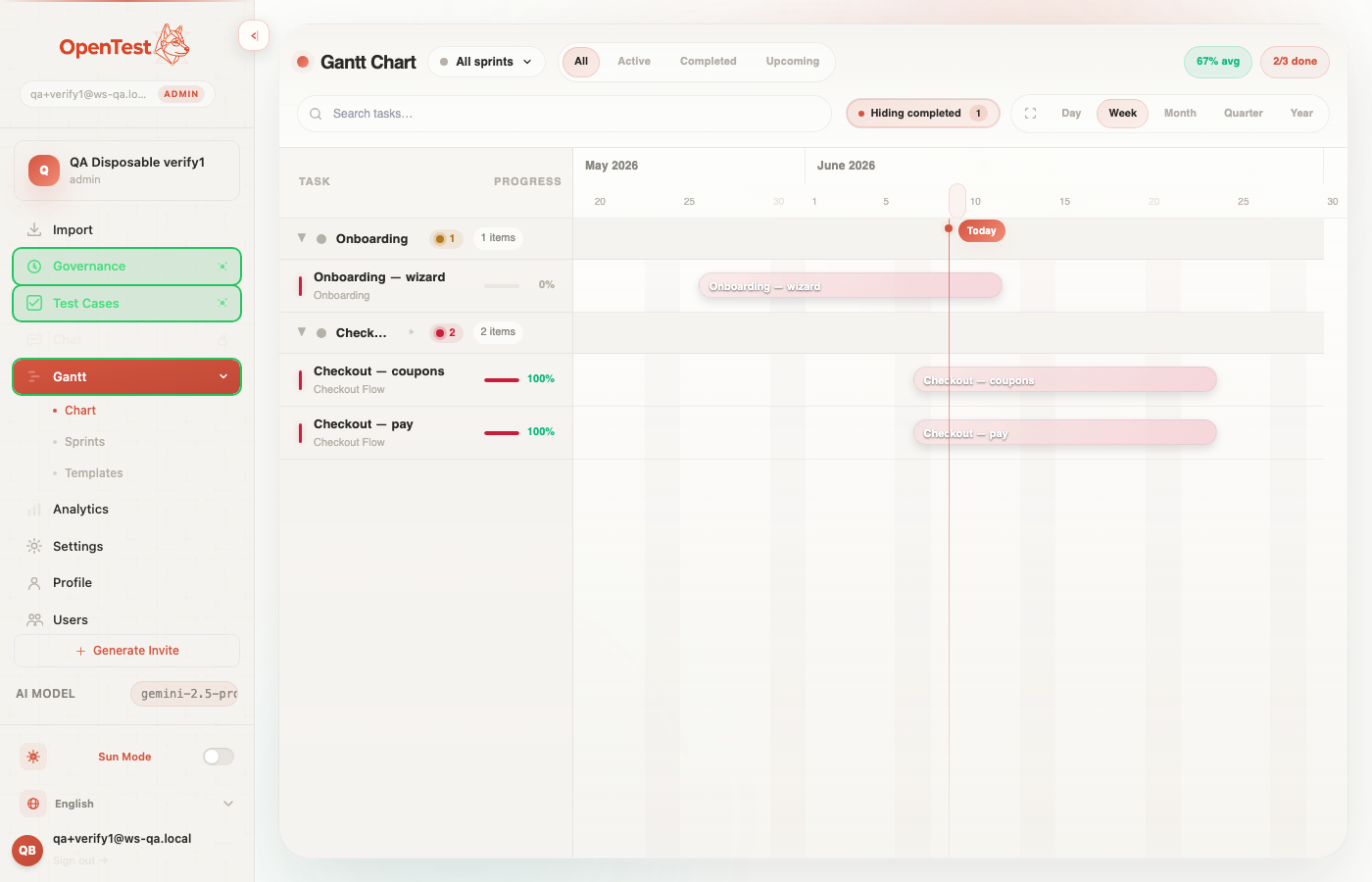Screen dimensions: 1372x882
Task: Select the Checkout — coupons task row
Action: coord(426,380)
